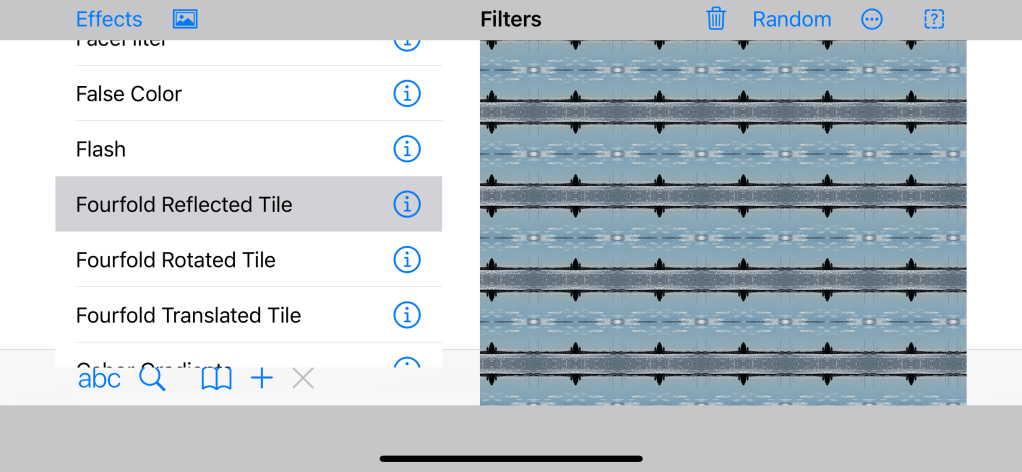
Task: Tap the tiled filter preview image
Action: [x=723, y=222]
